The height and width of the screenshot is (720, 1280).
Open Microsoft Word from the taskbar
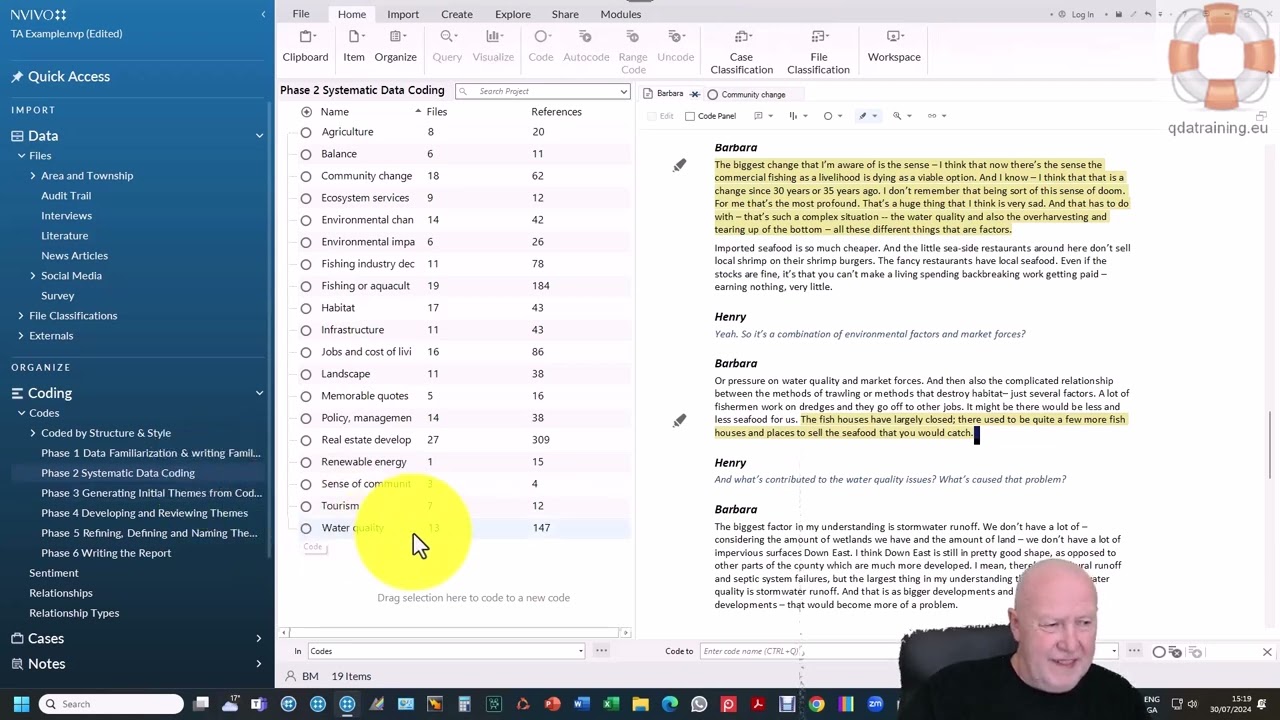(582, 704)
